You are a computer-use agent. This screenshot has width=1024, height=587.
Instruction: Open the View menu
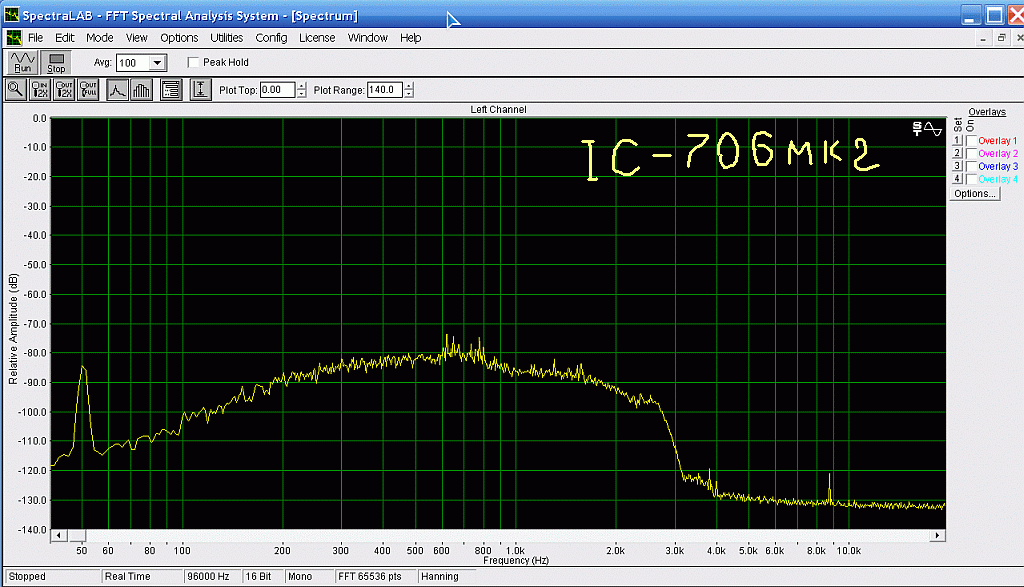136,38
